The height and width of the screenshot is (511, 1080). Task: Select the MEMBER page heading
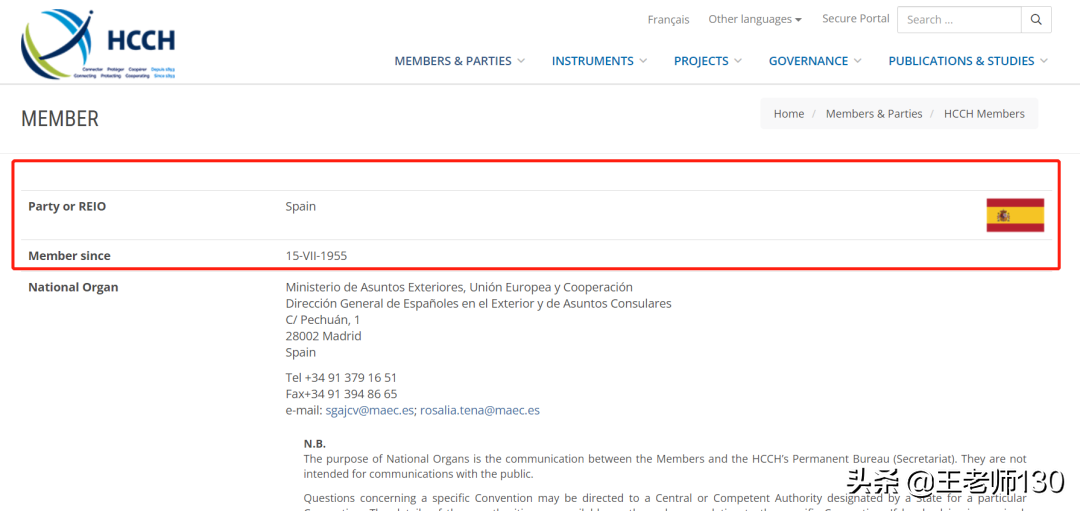point(60,118)
